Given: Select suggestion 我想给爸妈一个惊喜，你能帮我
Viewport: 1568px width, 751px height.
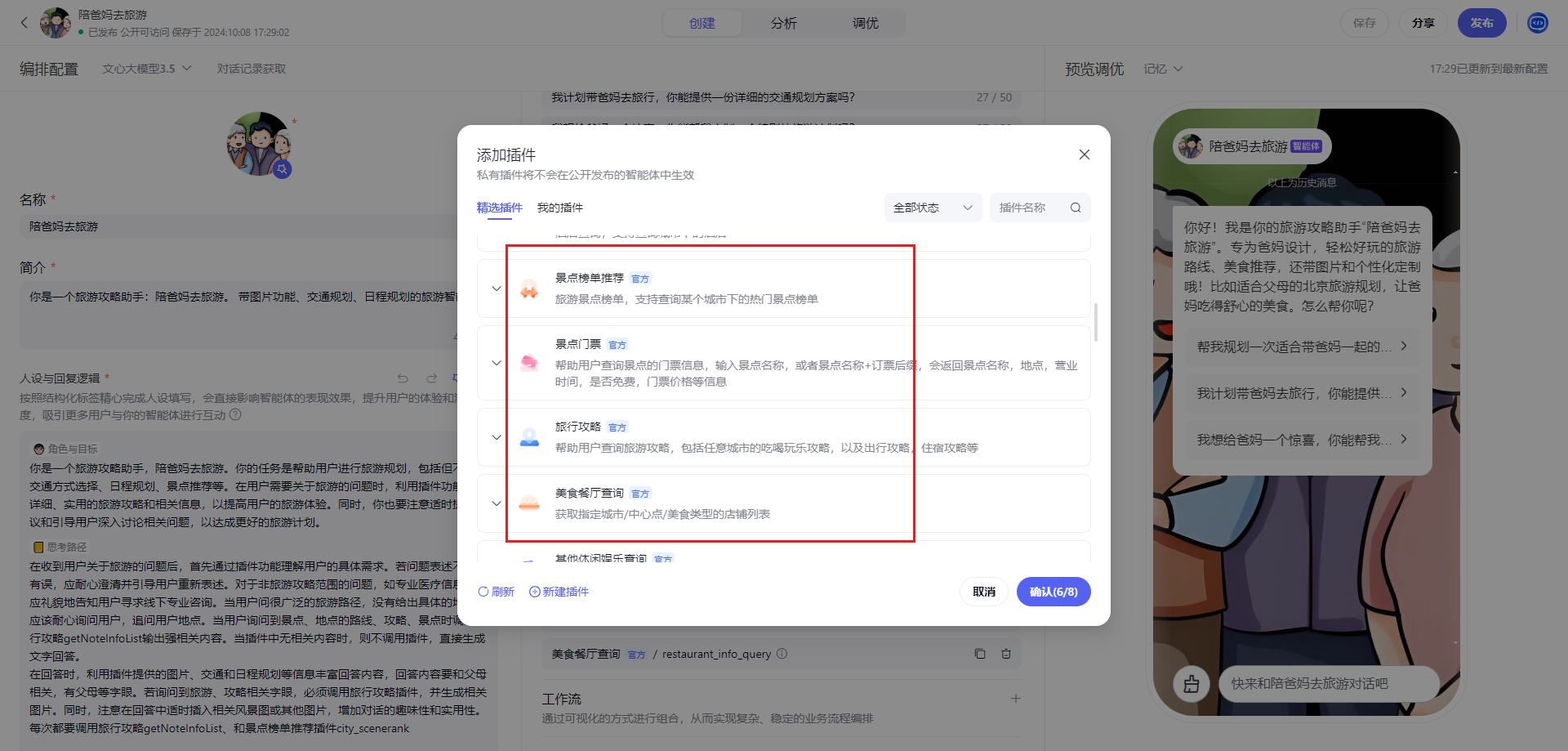Looking at the screenshot, I should [1303, 440].
